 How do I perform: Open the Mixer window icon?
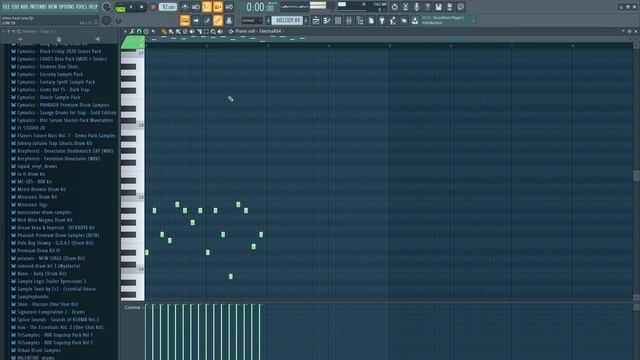point(349,20)
